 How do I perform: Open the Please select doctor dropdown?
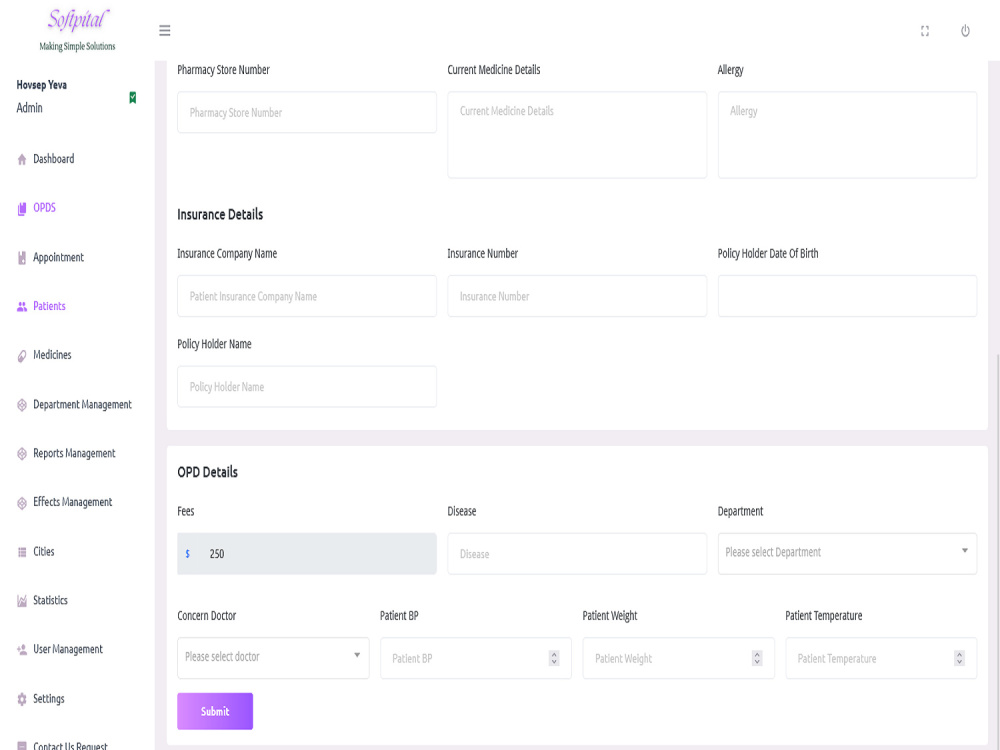(273, 658)
